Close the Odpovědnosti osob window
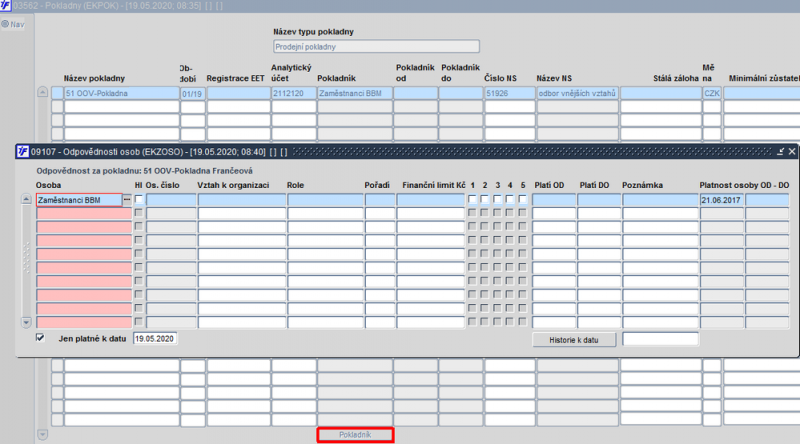This screenshot has width=800, height=444. [x=792, y=152]
